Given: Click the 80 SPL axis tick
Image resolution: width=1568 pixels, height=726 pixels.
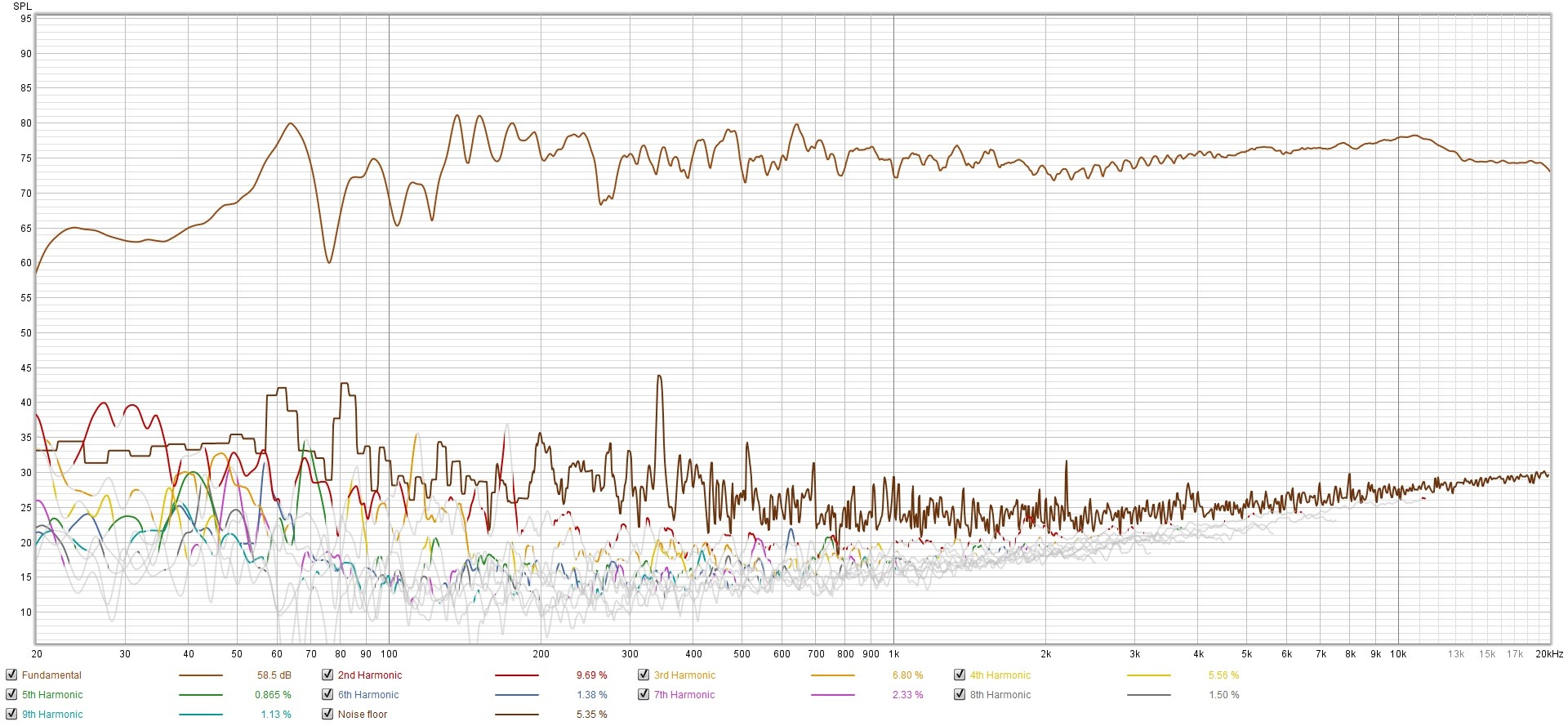Looking at the screenshot, I should click(26, 123).
